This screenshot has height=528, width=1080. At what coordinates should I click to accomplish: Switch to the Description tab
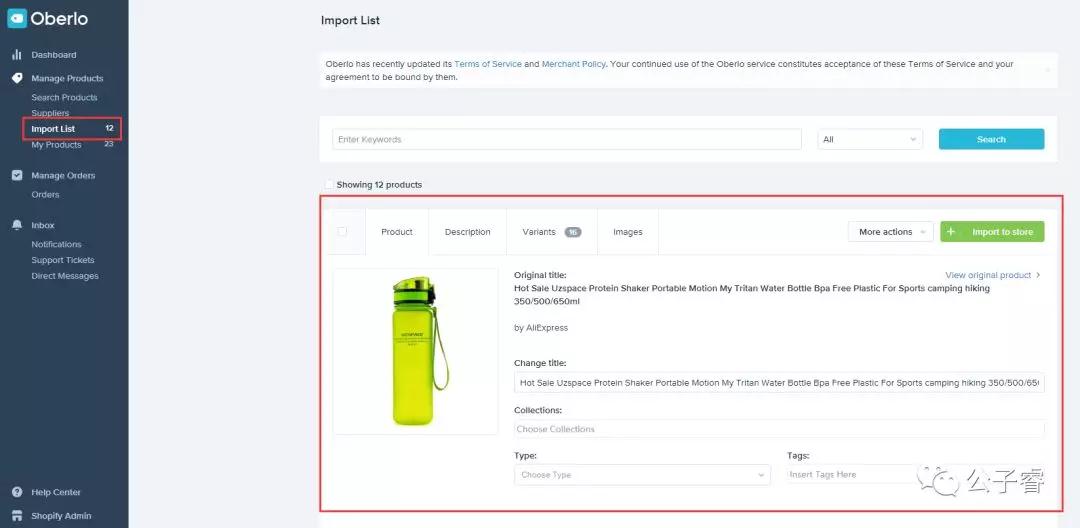(x=468, y=232)
